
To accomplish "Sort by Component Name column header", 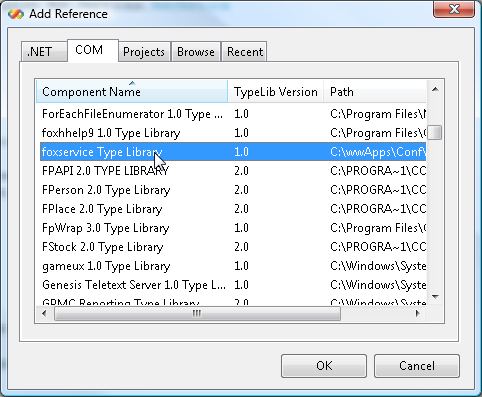I will tap(132, 91).
